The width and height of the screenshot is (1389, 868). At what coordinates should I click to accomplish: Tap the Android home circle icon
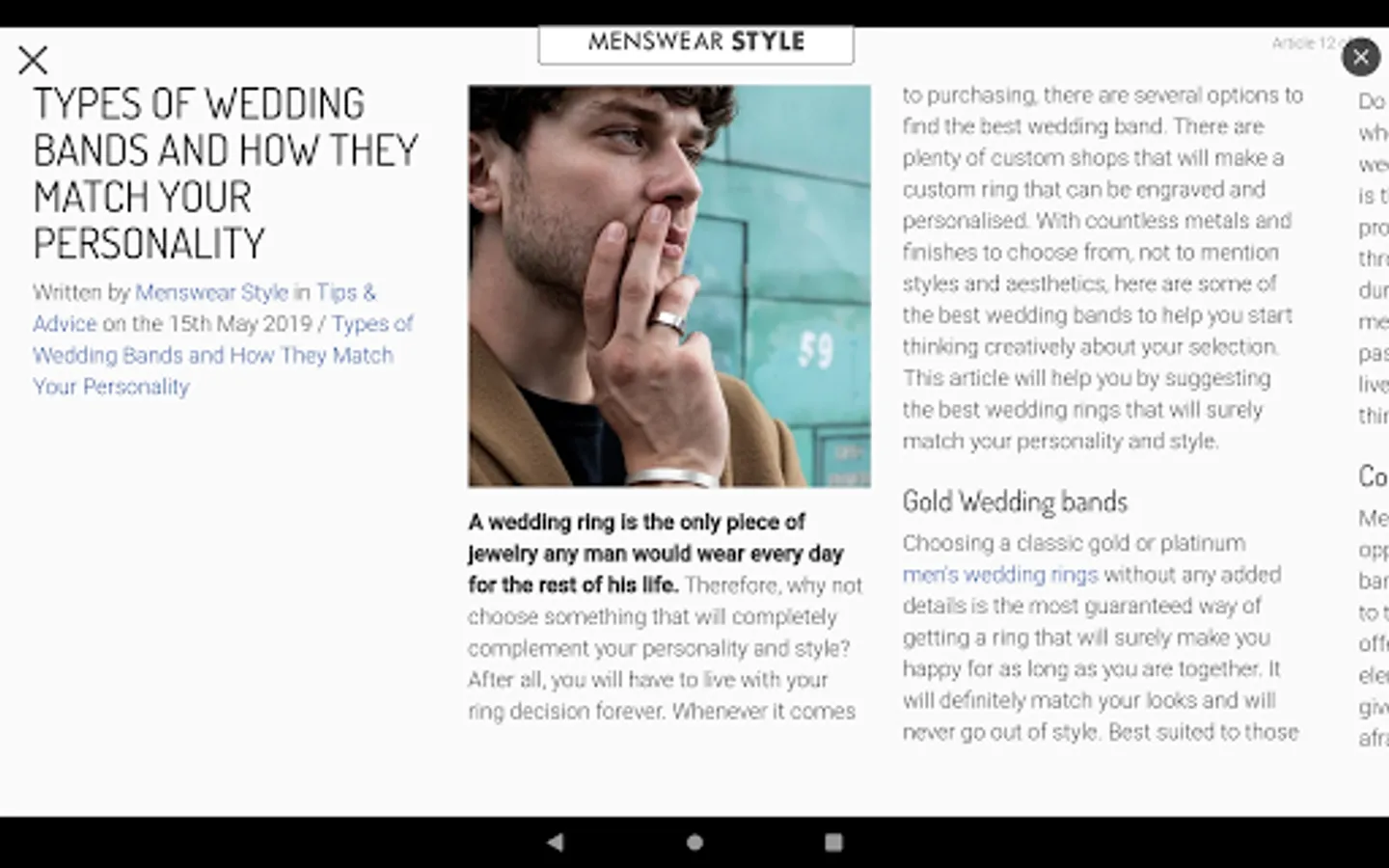coord(694,842)
